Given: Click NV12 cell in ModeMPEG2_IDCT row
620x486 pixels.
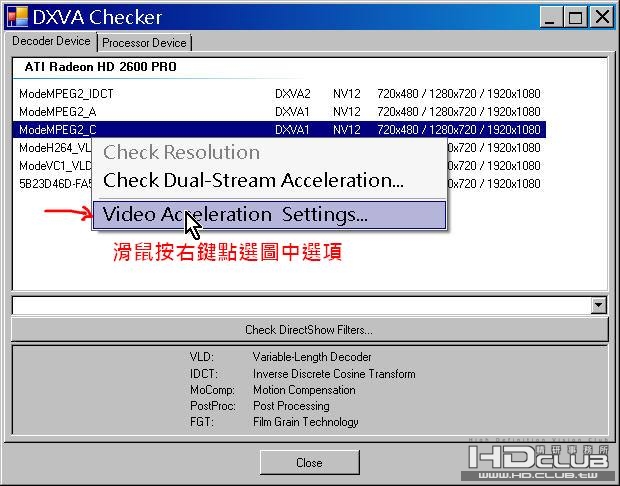Looking at the screenshot, I should click(347, 94).
